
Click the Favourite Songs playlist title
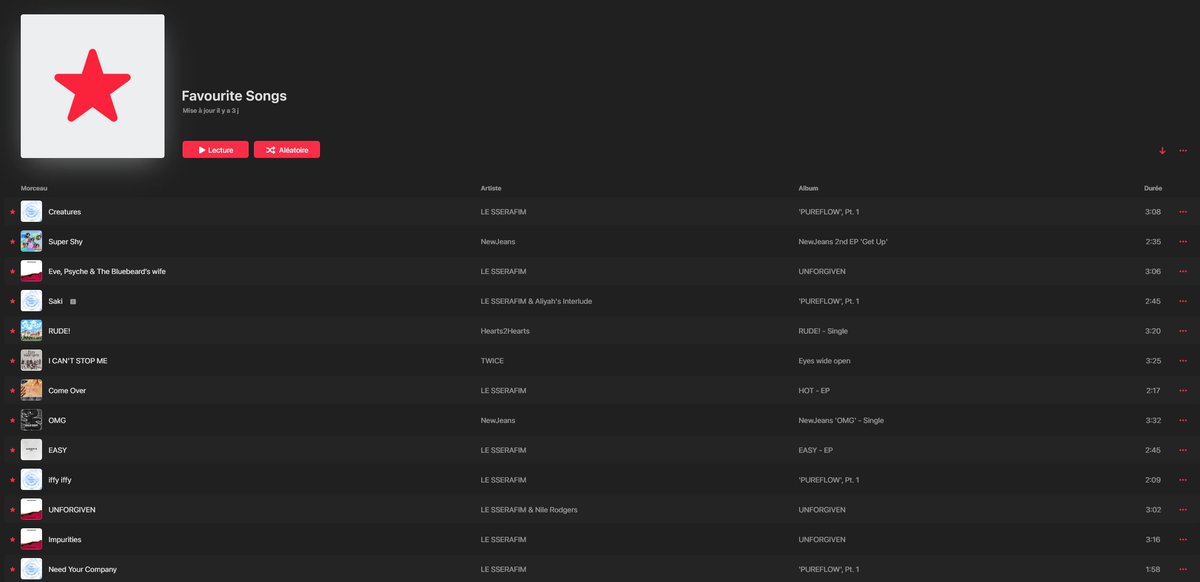click(234, 96)
